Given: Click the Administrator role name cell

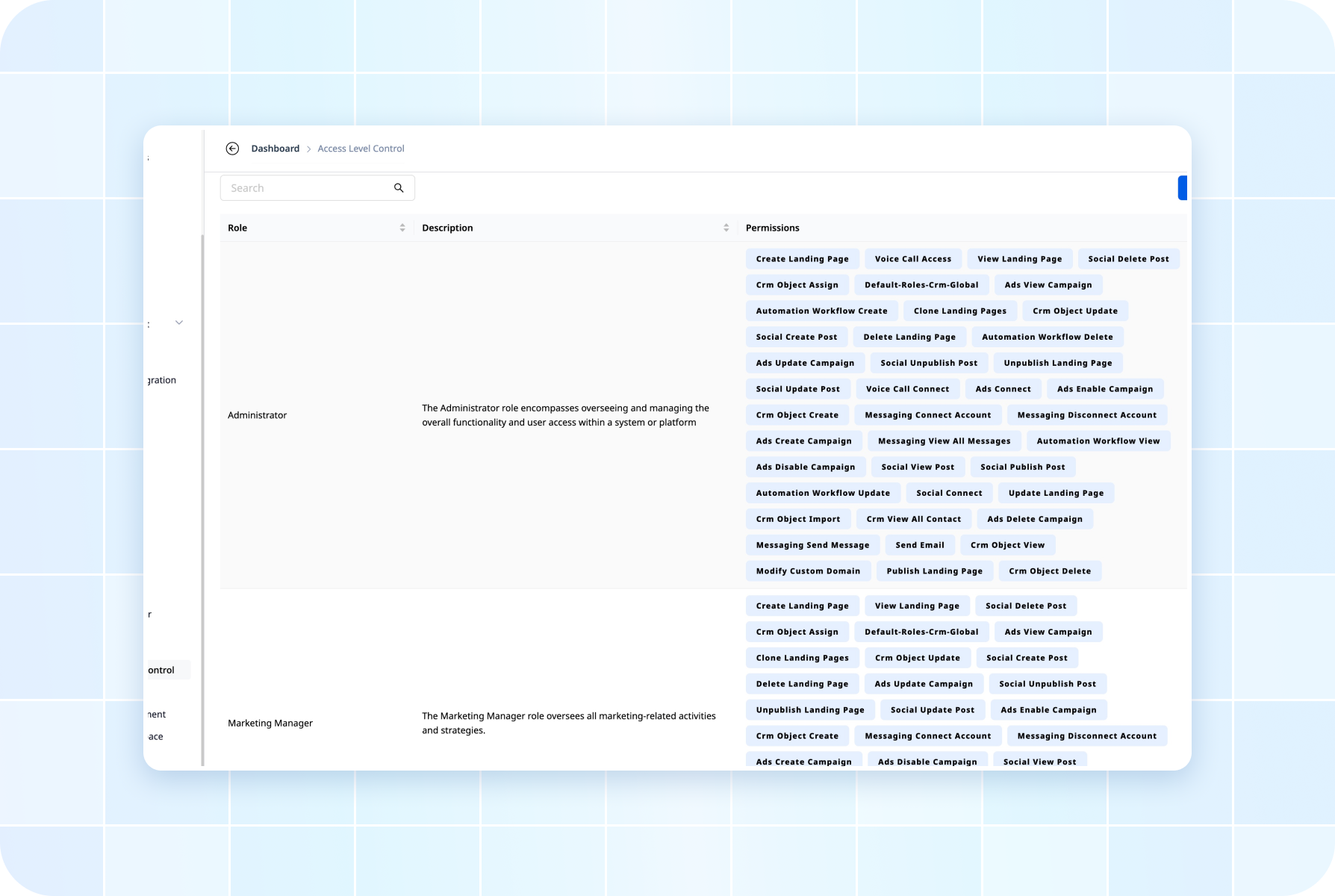Looking at the screenshot, I should click(257, 415).
